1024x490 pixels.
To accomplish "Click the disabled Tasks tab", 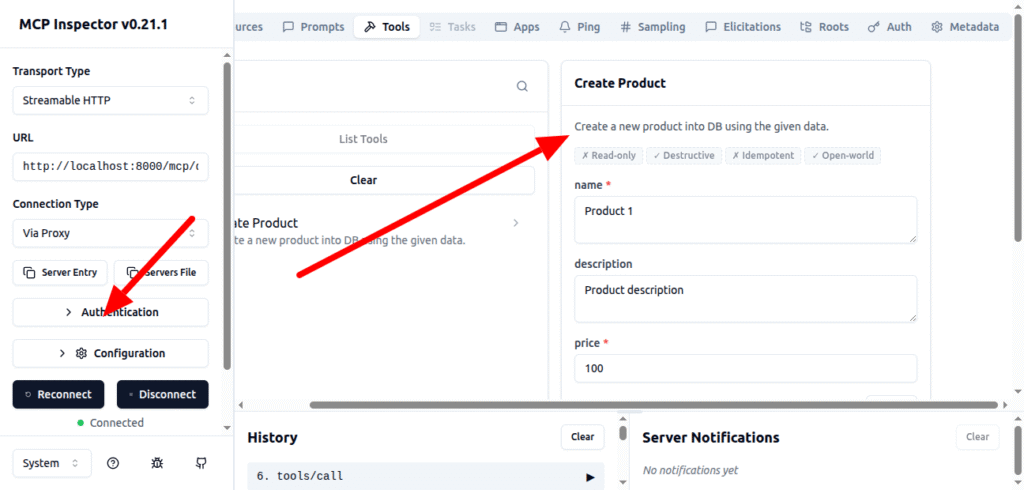I will point(453,27).
